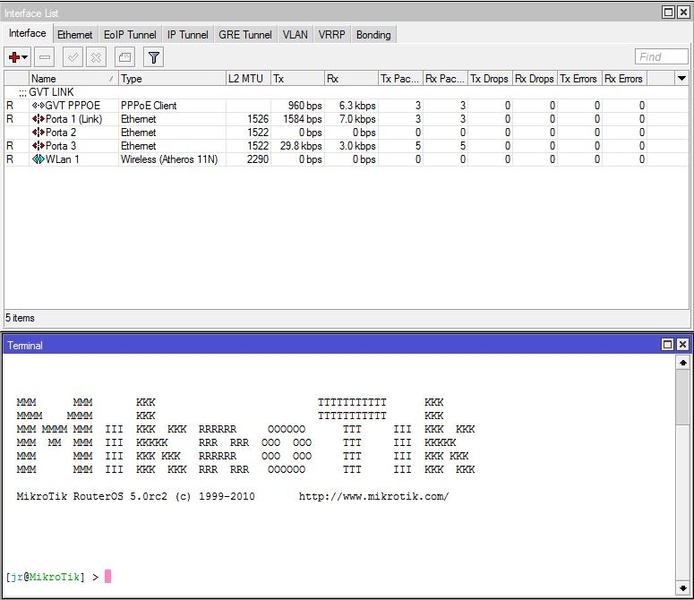Select the Porta 1 (Link) ethernet icon
The width and height of the screenshot is (694, 600).
[38, 119]
